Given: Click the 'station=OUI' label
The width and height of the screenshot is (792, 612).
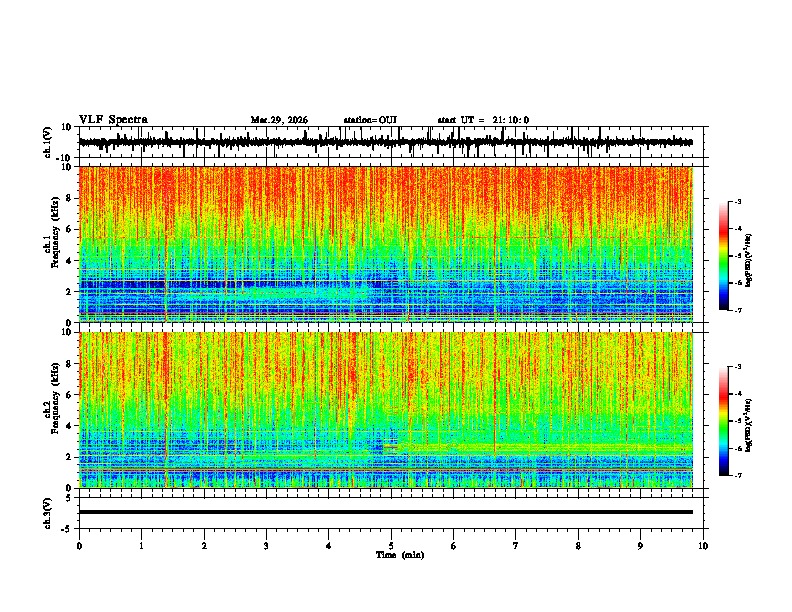Looking at the screenshot, I should click(x=370, y=120).
